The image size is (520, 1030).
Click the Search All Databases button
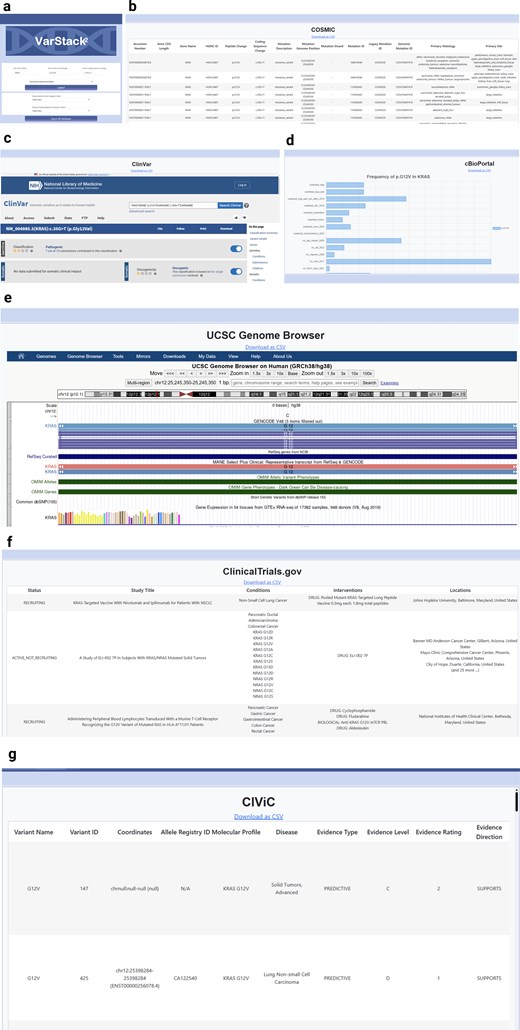point(61,119)
